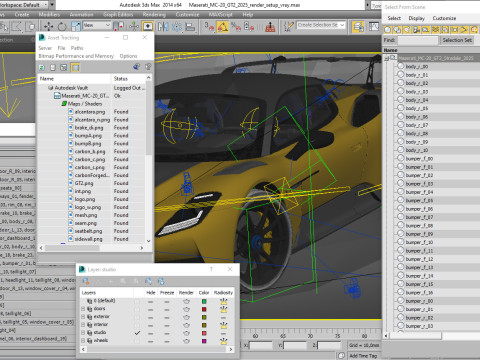480x360 pixels.
Task: Toggle Display Lights filter in Select From Scene
Action: click(x=407, y=30)
